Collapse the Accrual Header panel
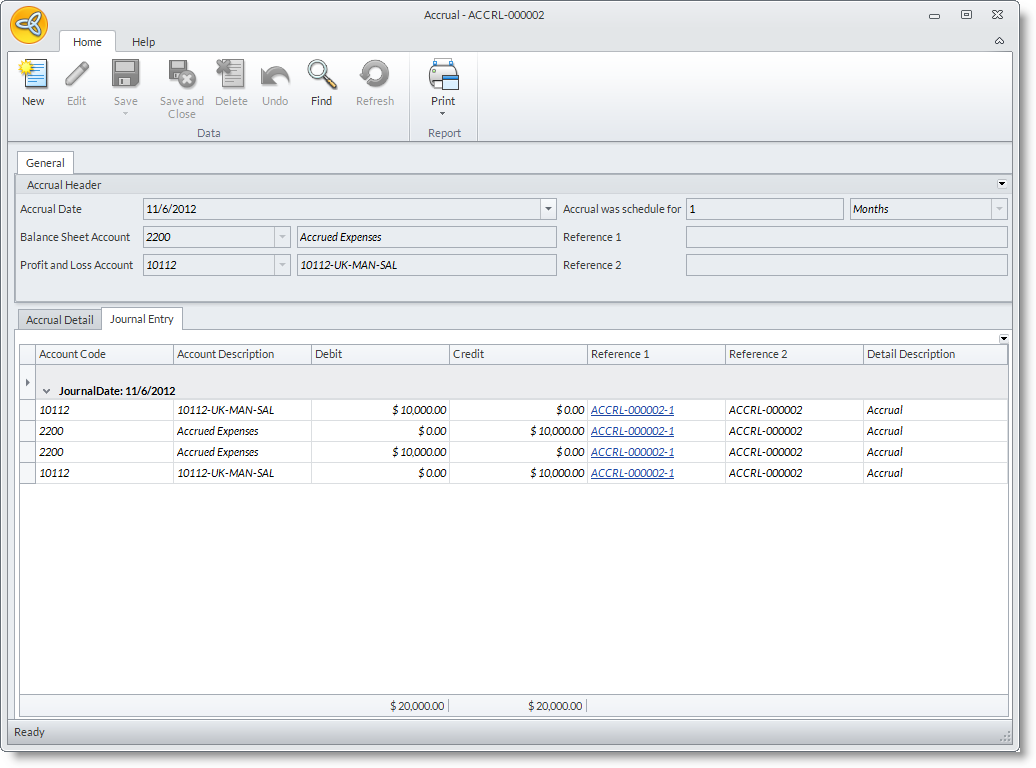 (1002, 184)
